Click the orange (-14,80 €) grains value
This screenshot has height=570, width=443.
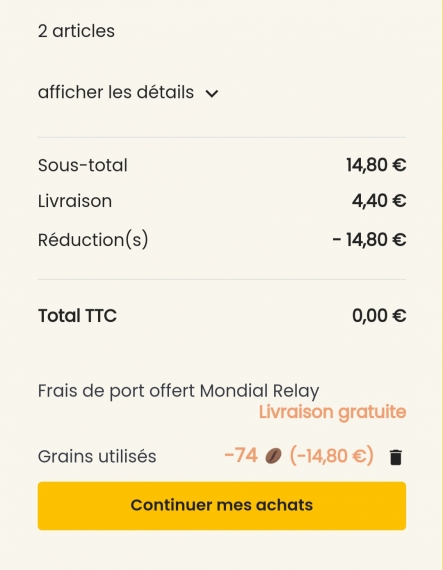tap(331, 455)
